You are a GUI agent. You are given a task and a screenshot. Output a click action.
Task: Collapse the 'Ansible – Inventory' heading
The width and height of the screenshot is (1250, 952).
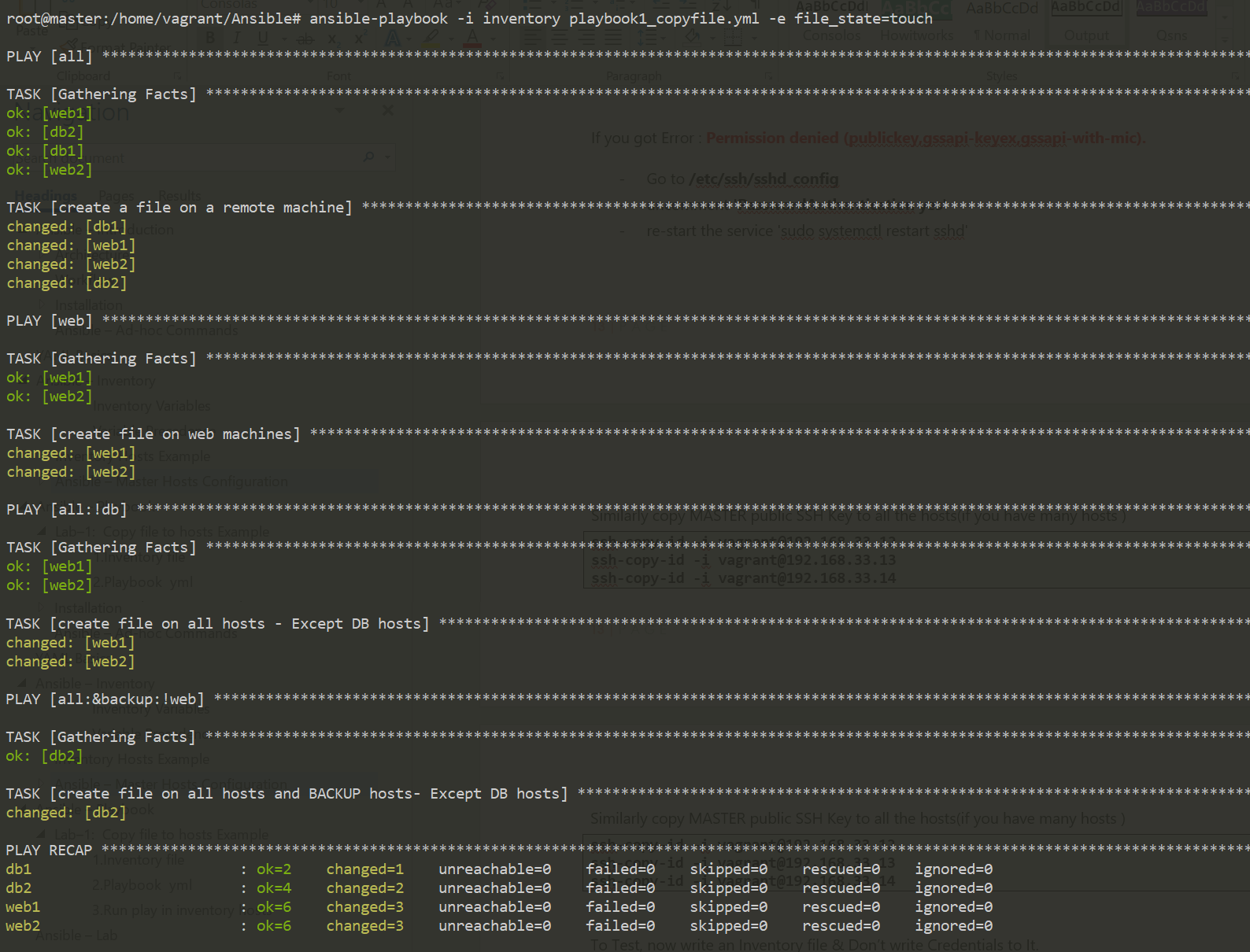pyautogui.click(x=22, y=684)
